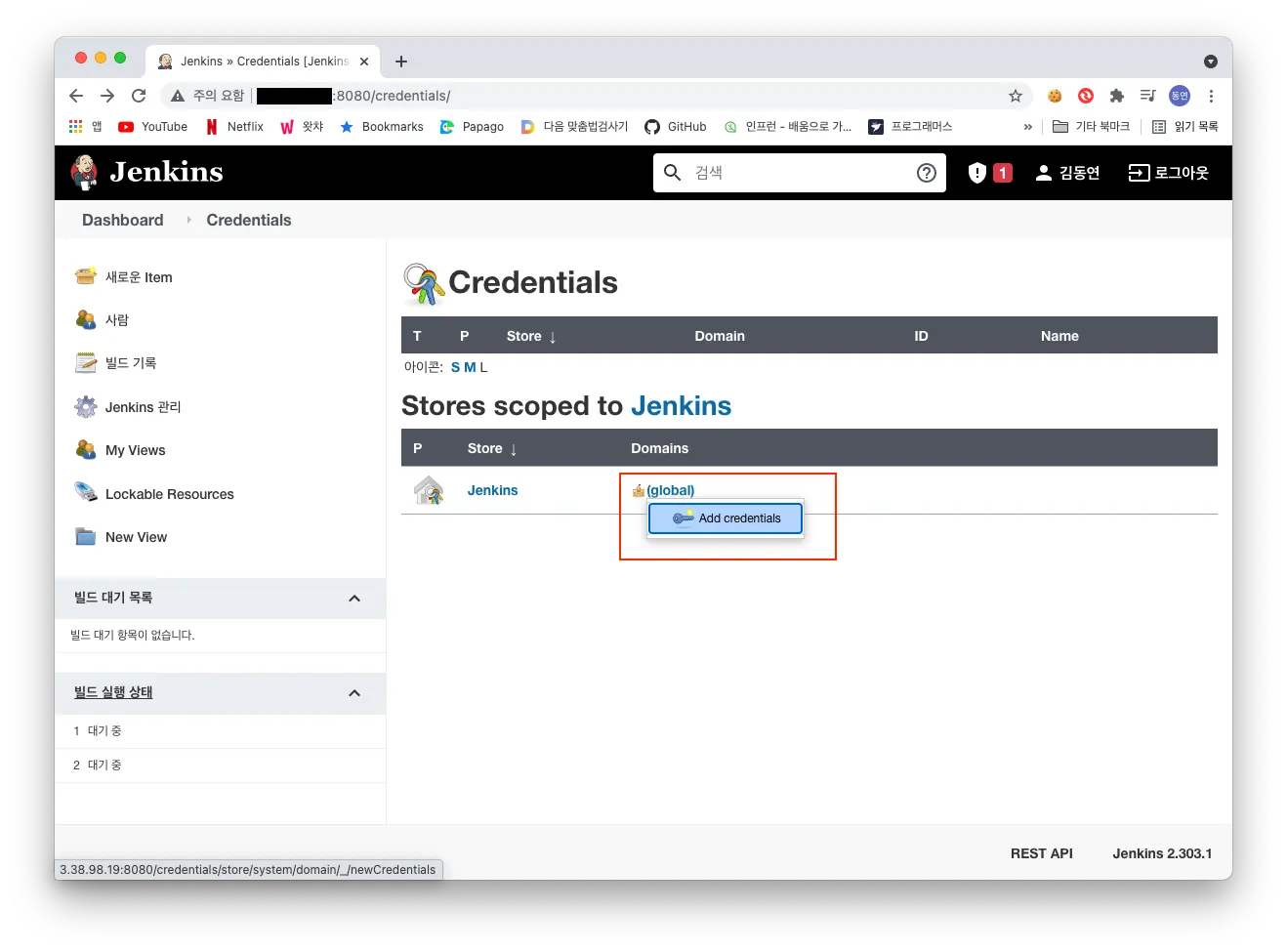Open the 빌드 실행 상태 link
The image size is (1287, 952).
(113, 692)
